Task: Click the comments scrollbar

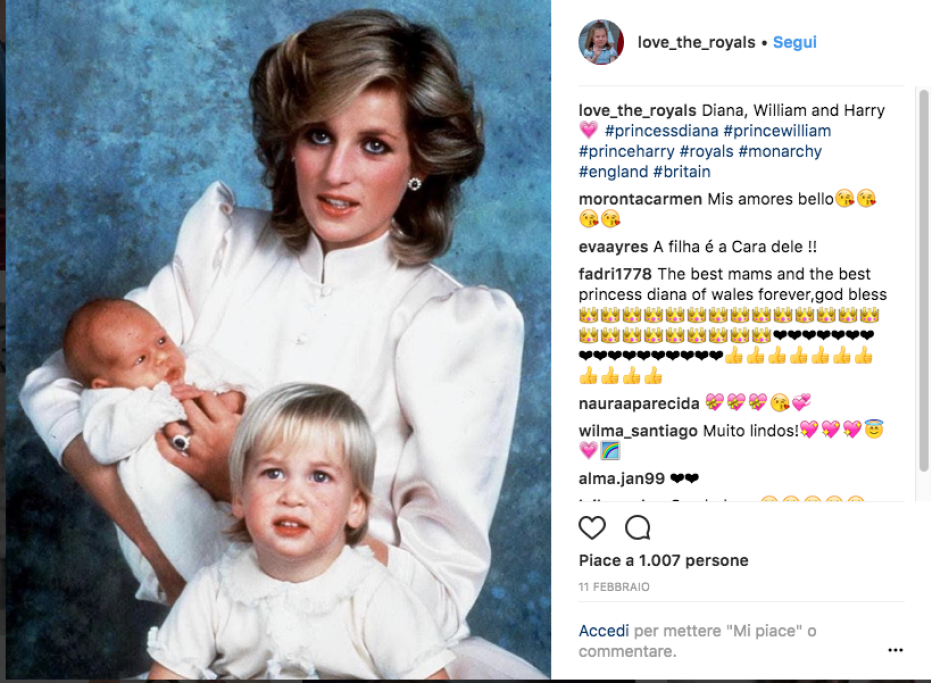Action: click(923, 280)
